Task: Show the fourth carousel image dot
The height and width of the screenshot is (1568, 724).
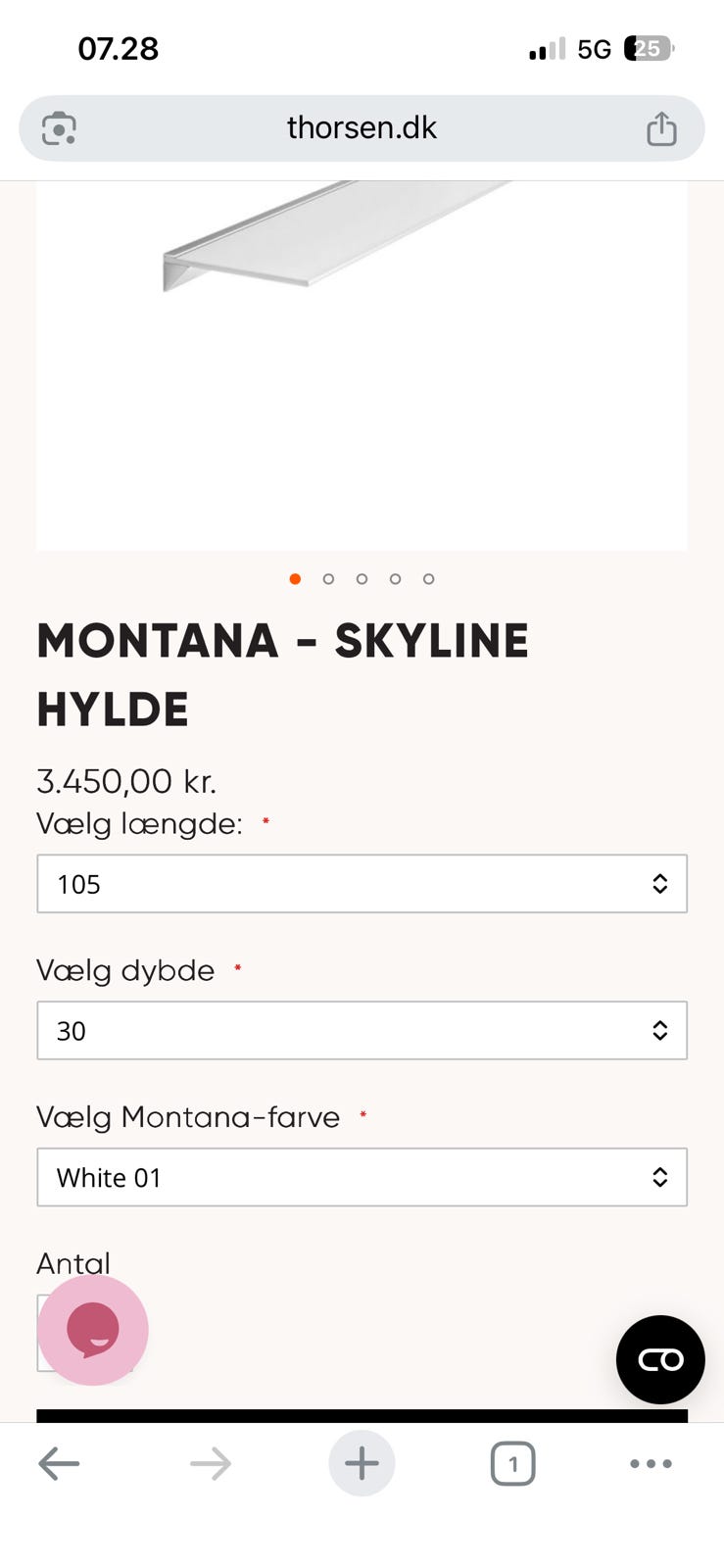Action: (395, 579)
